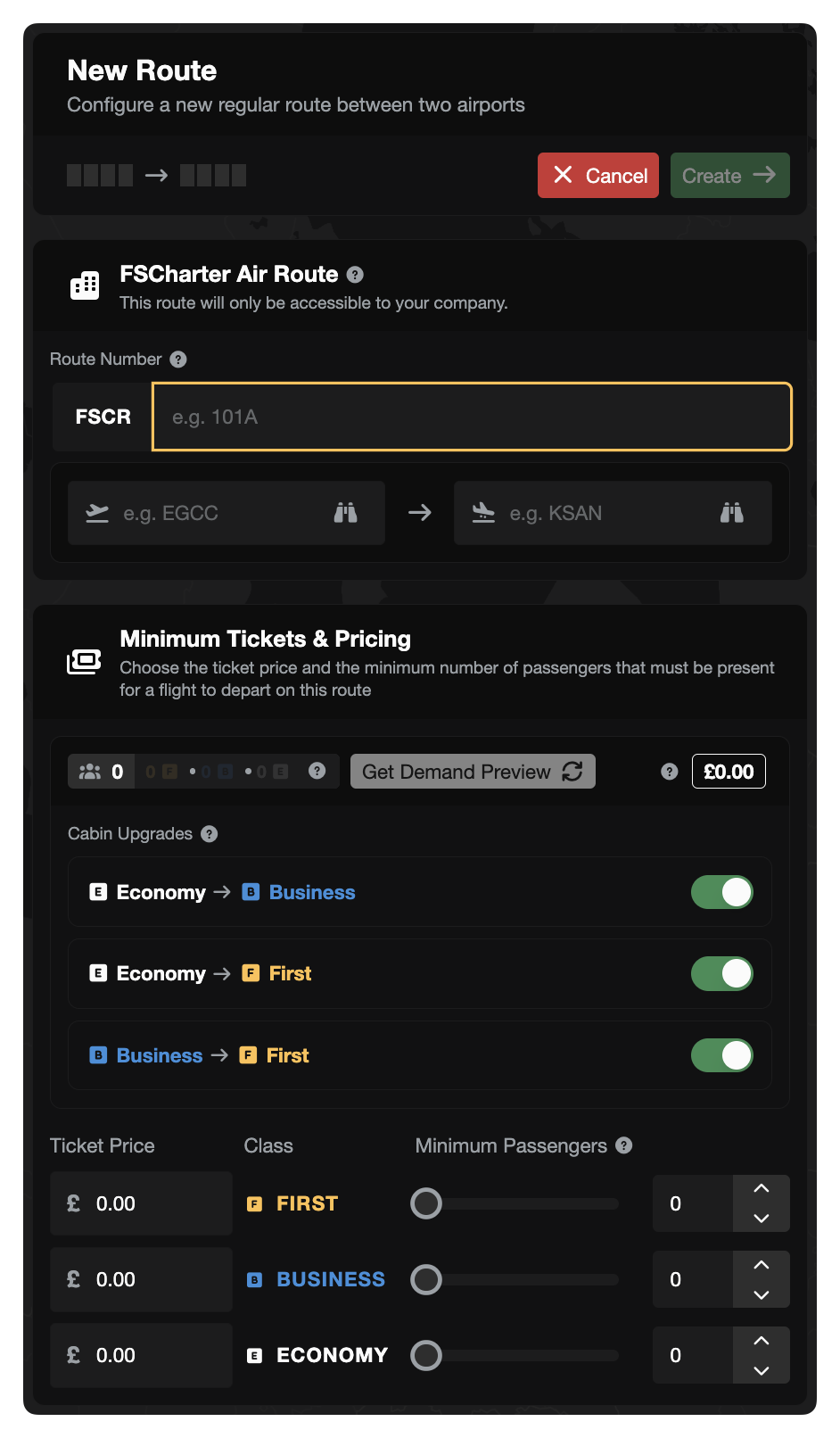
Task: Click the Economy ticket price field
Action: tap(141, 1355)
